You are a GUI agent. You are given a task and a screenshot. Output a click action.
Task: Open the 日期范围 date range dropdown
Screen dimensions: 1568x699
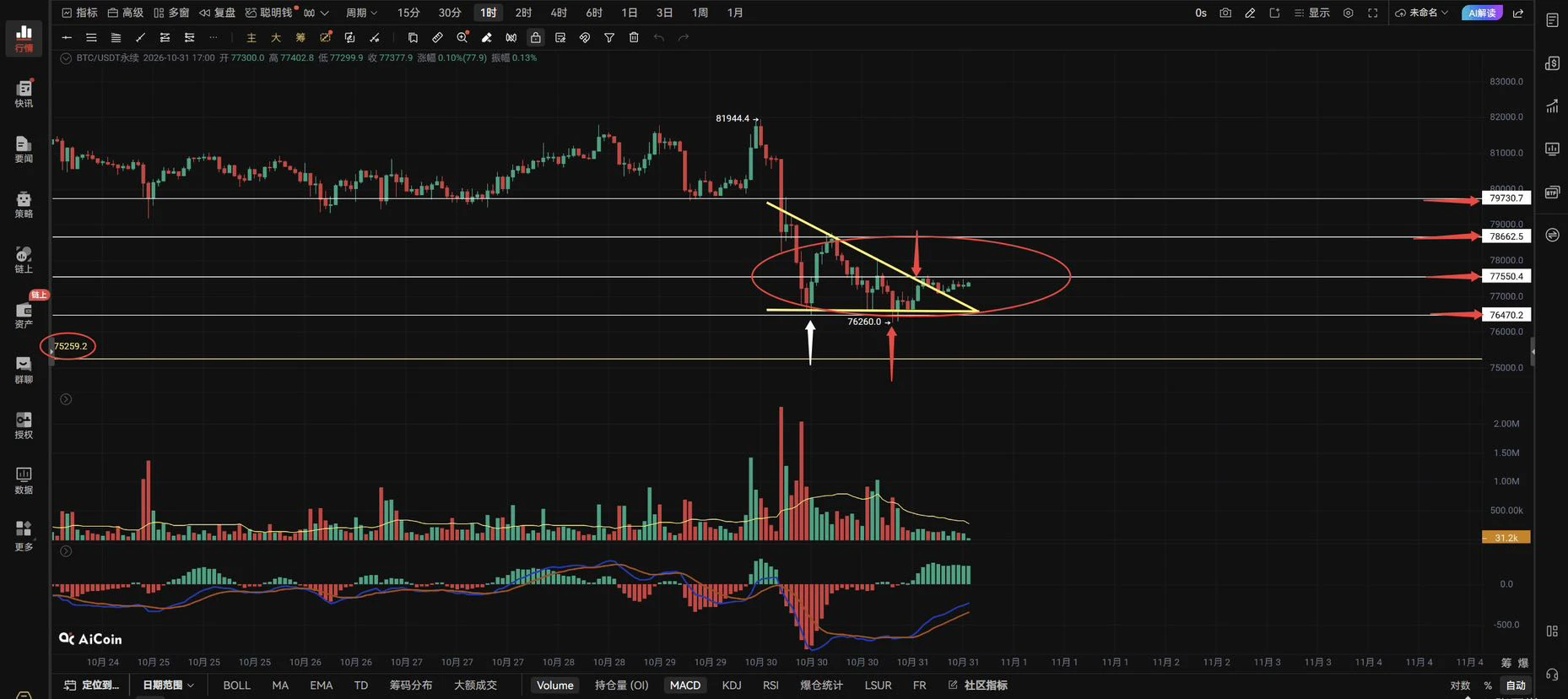click(169, 685)
